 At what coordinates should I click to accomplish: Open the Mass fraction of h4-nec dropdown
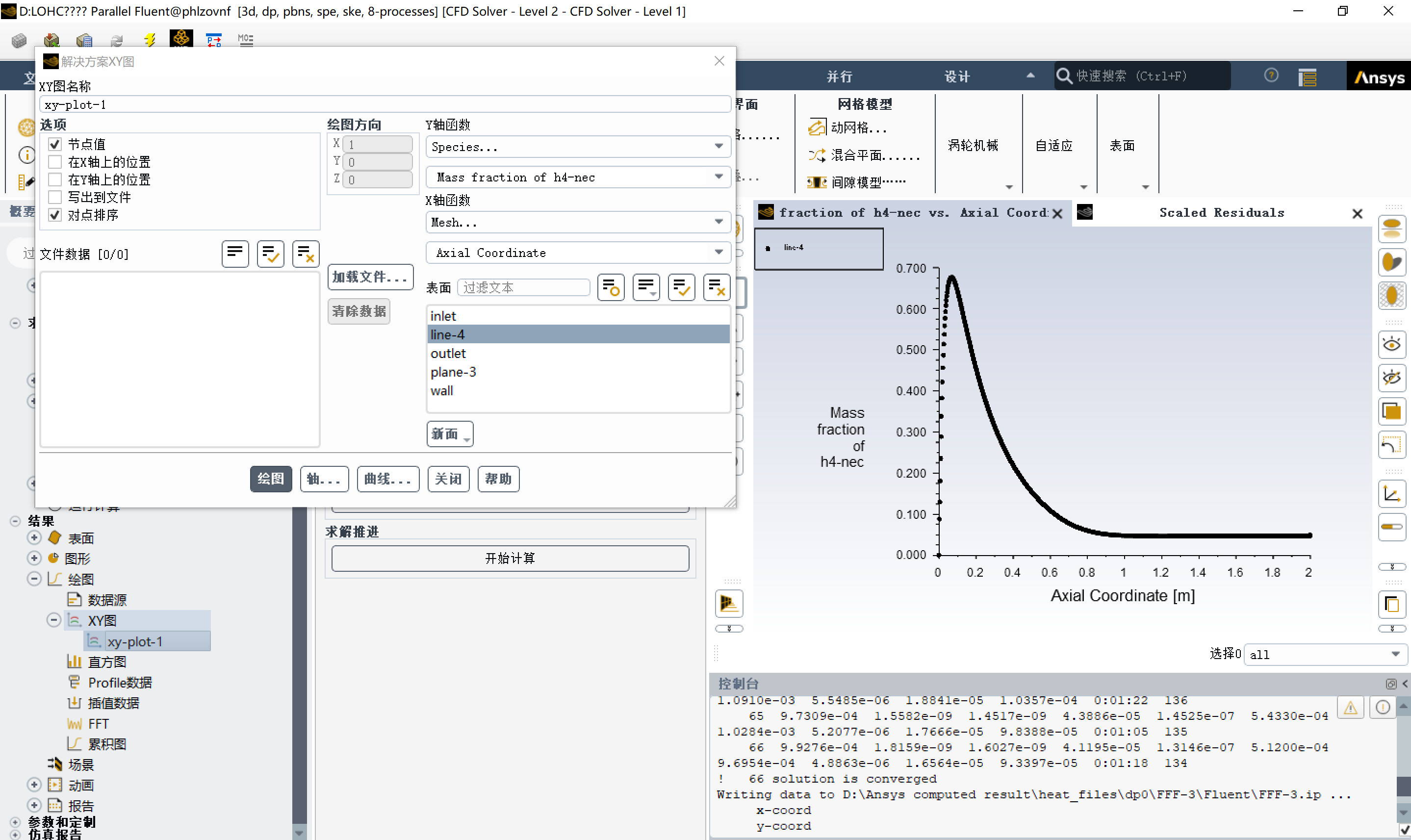[577, 177]
